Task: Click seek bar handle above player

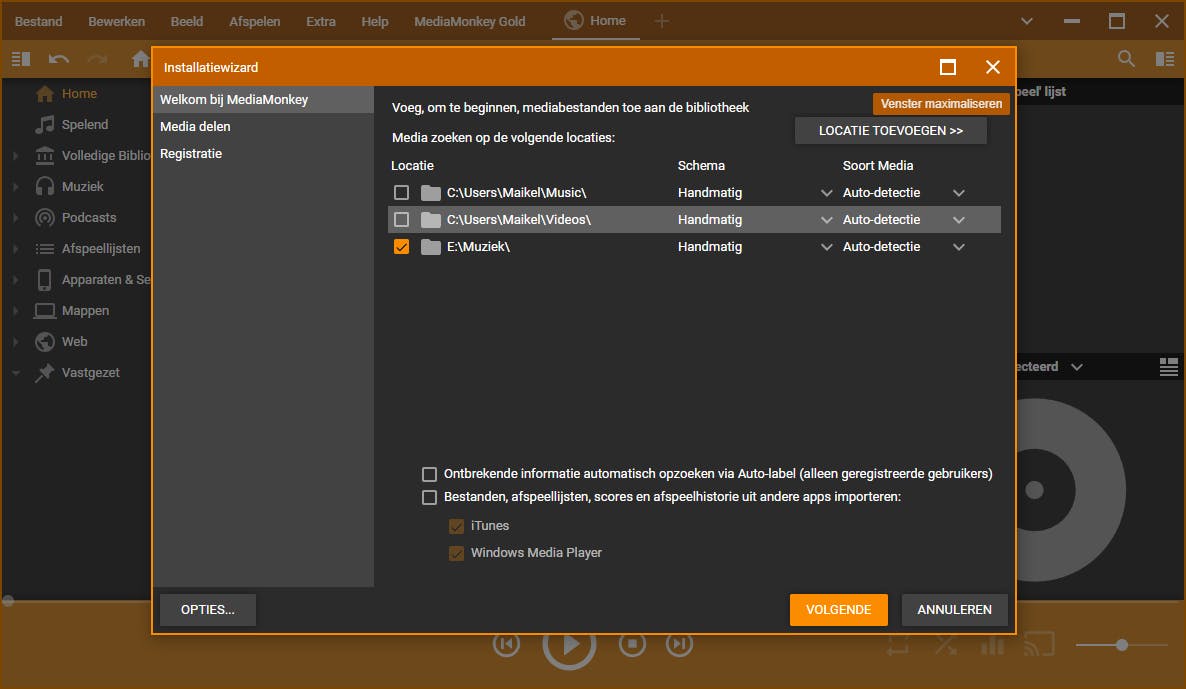Action: [x=8, y=601]
